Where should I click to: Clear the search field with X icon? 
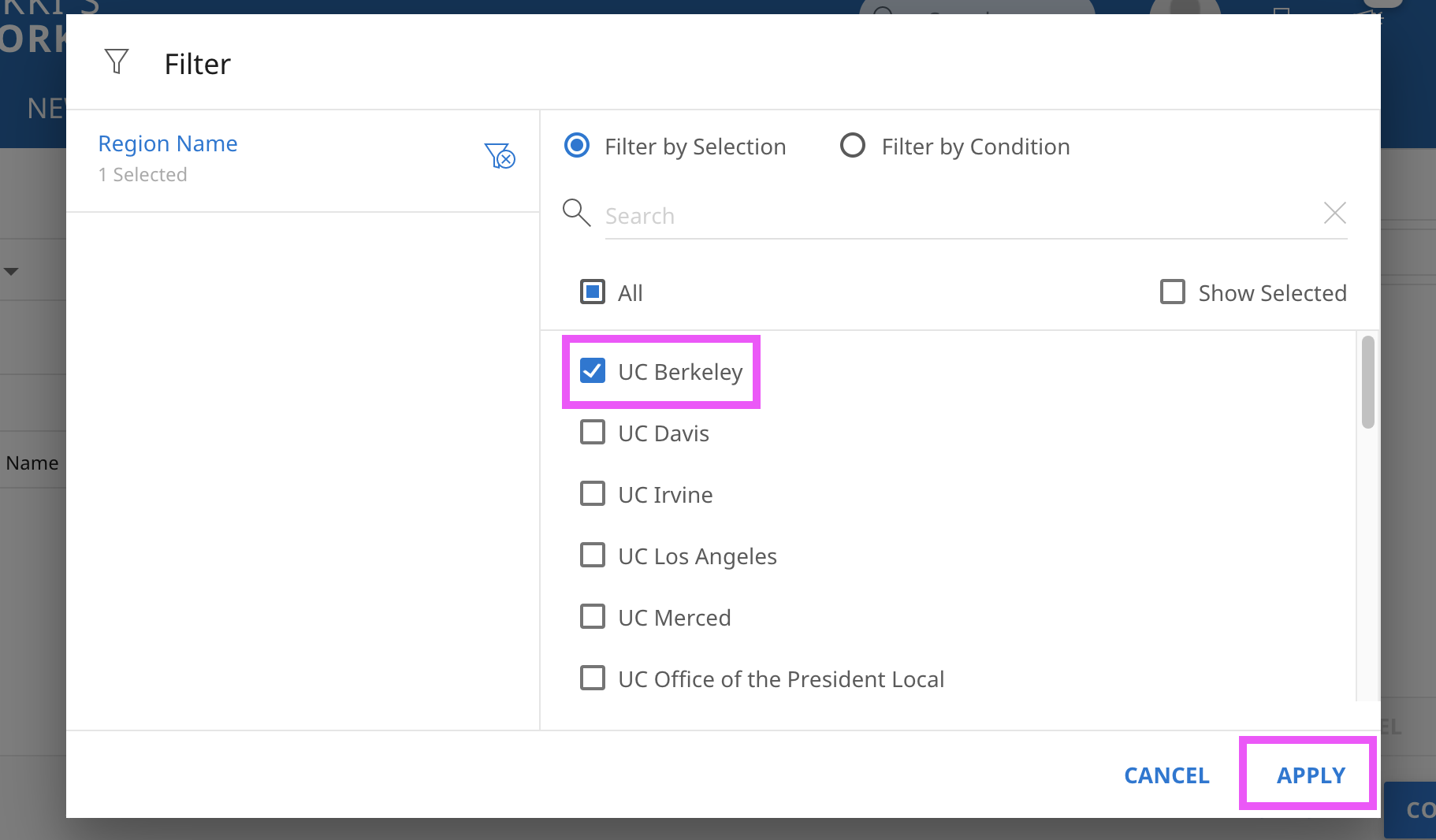(x=1334, y=213)
